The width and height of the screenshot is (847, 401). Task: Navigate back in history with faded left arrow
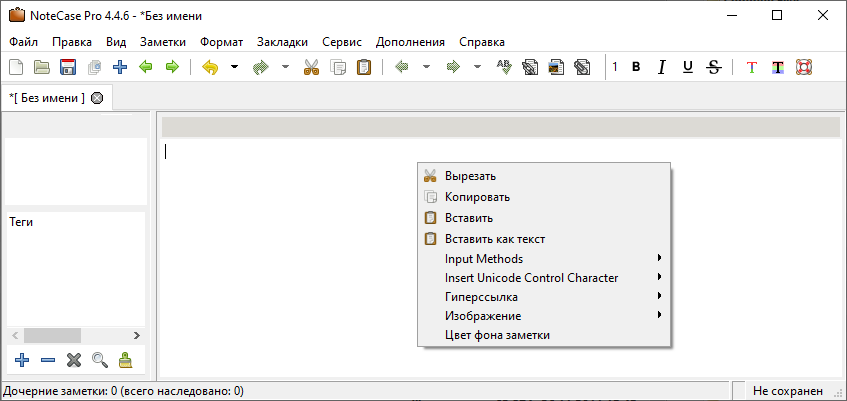click(402, 68)
